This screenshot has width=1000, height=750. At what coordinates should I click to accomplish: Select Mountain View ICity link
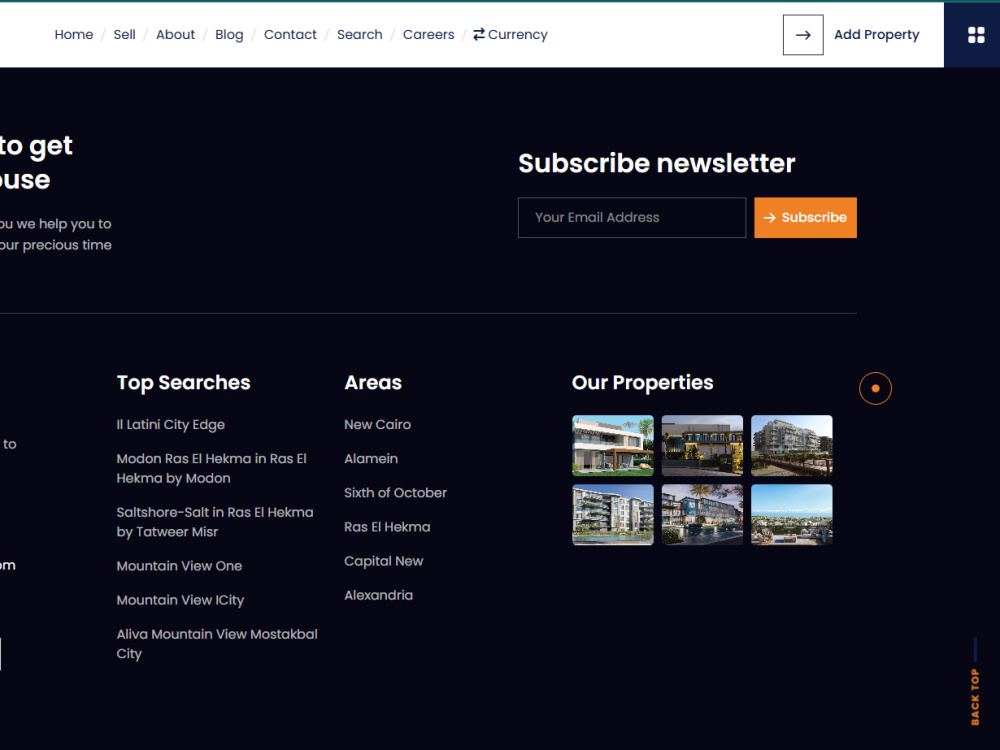pyautogui.click(x=180, y=600)
